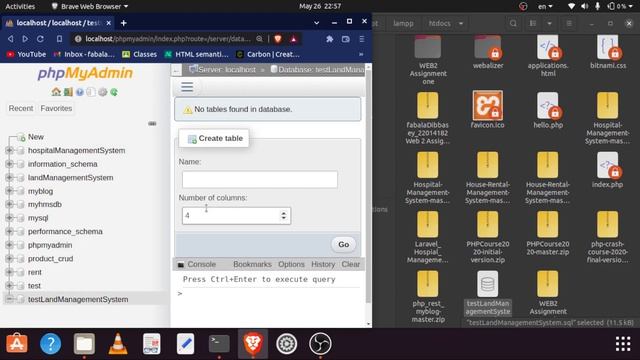This screenshot has width=640, height=360.
Task: Open phpMyAdmin hamburger menu above the notice
Action: (187, 87)
